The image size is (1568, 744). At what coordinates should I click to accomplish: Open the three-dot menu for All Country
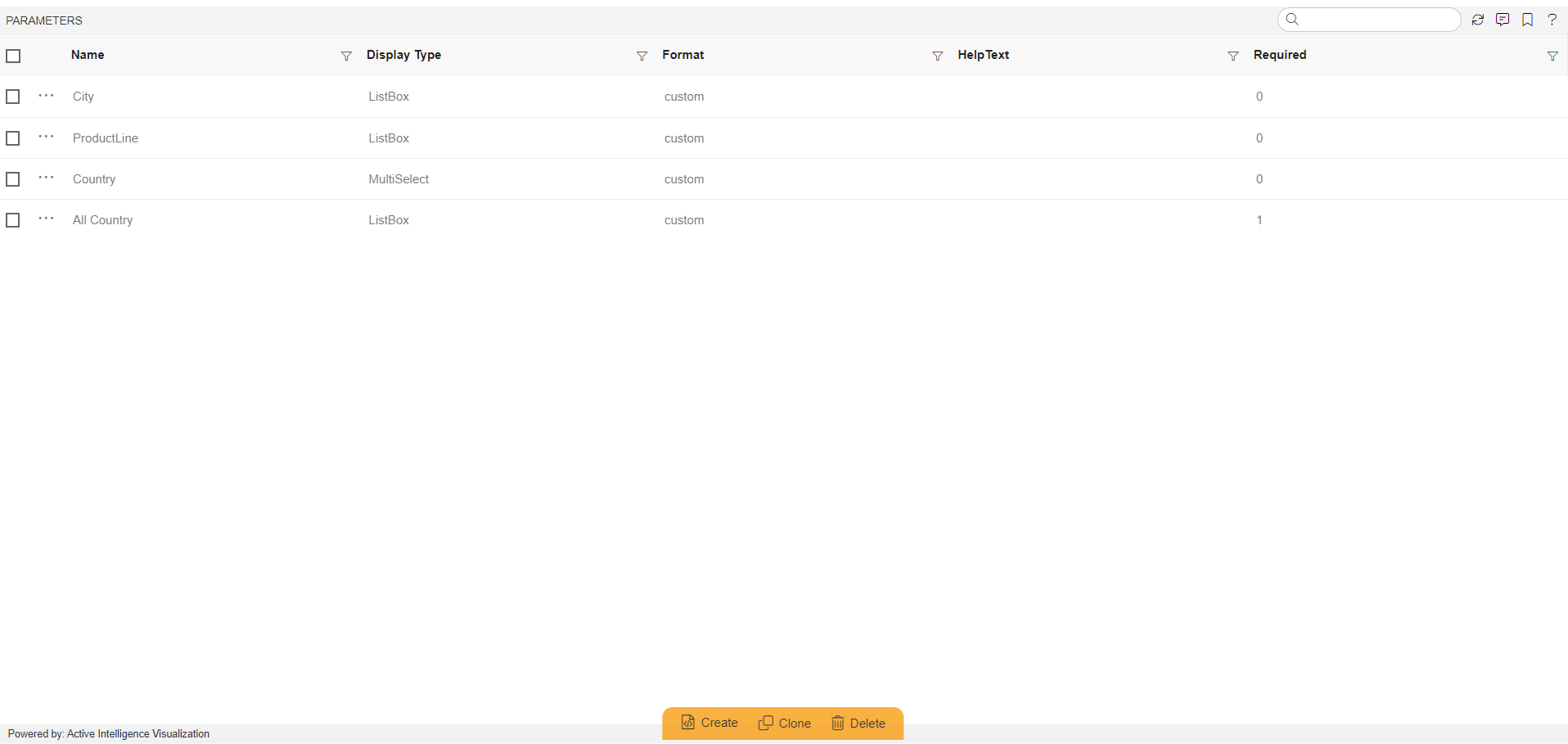click(x=46, y=219)
